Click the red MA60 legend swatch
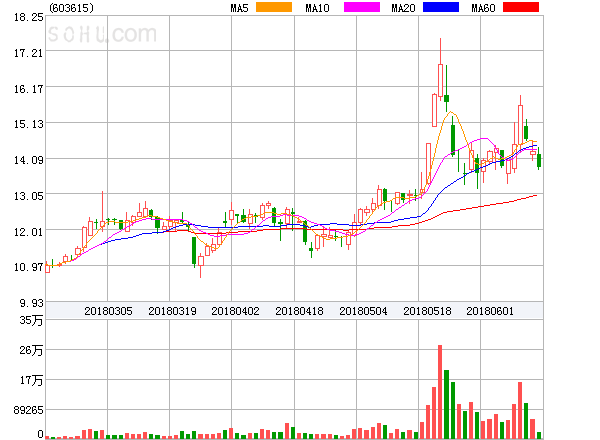 521,7
